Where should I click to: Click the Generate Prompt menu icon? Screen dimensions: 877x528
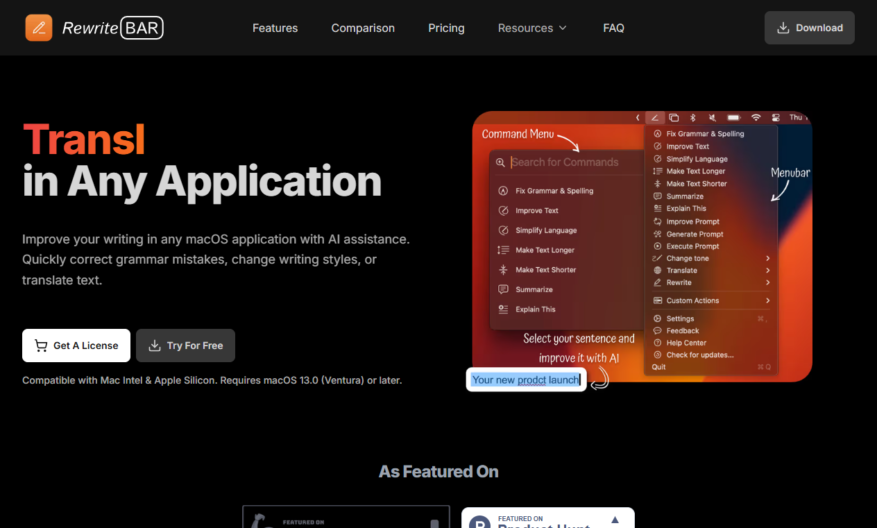click(657, 234)
